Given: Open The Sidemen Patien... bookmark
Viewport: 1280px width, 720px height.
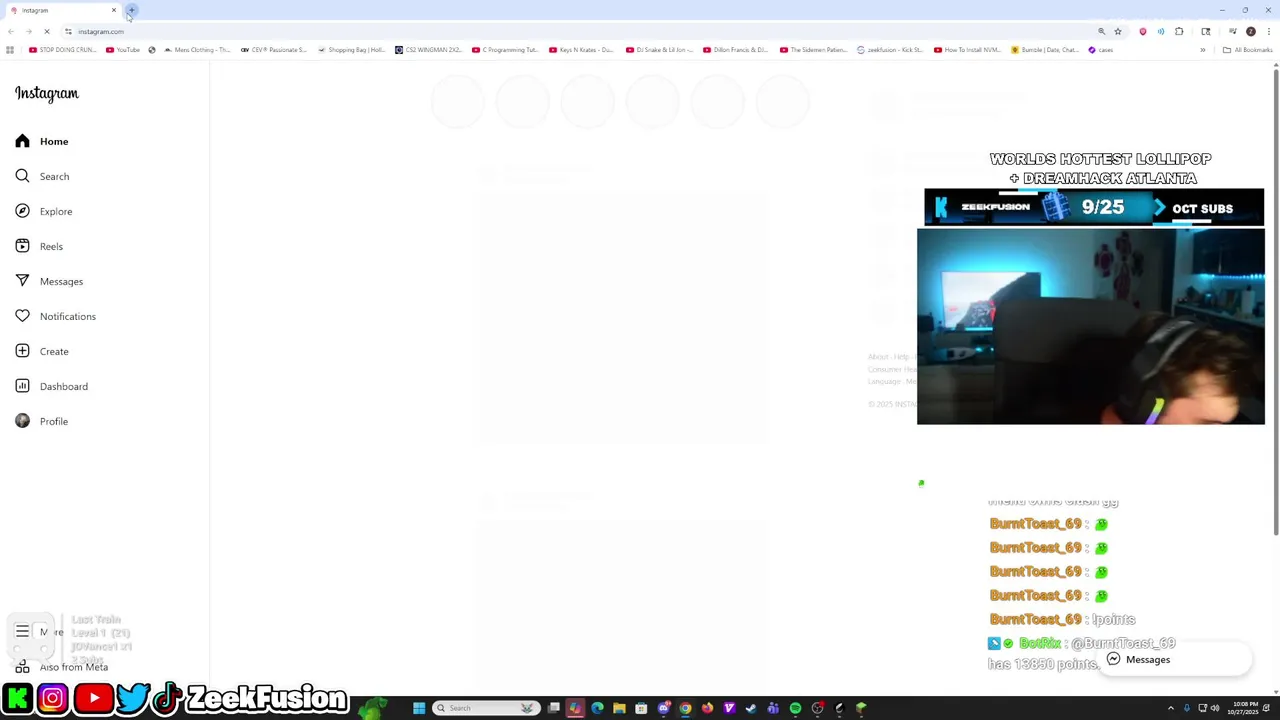Looking at the screenshot, I should click(814, 50).
